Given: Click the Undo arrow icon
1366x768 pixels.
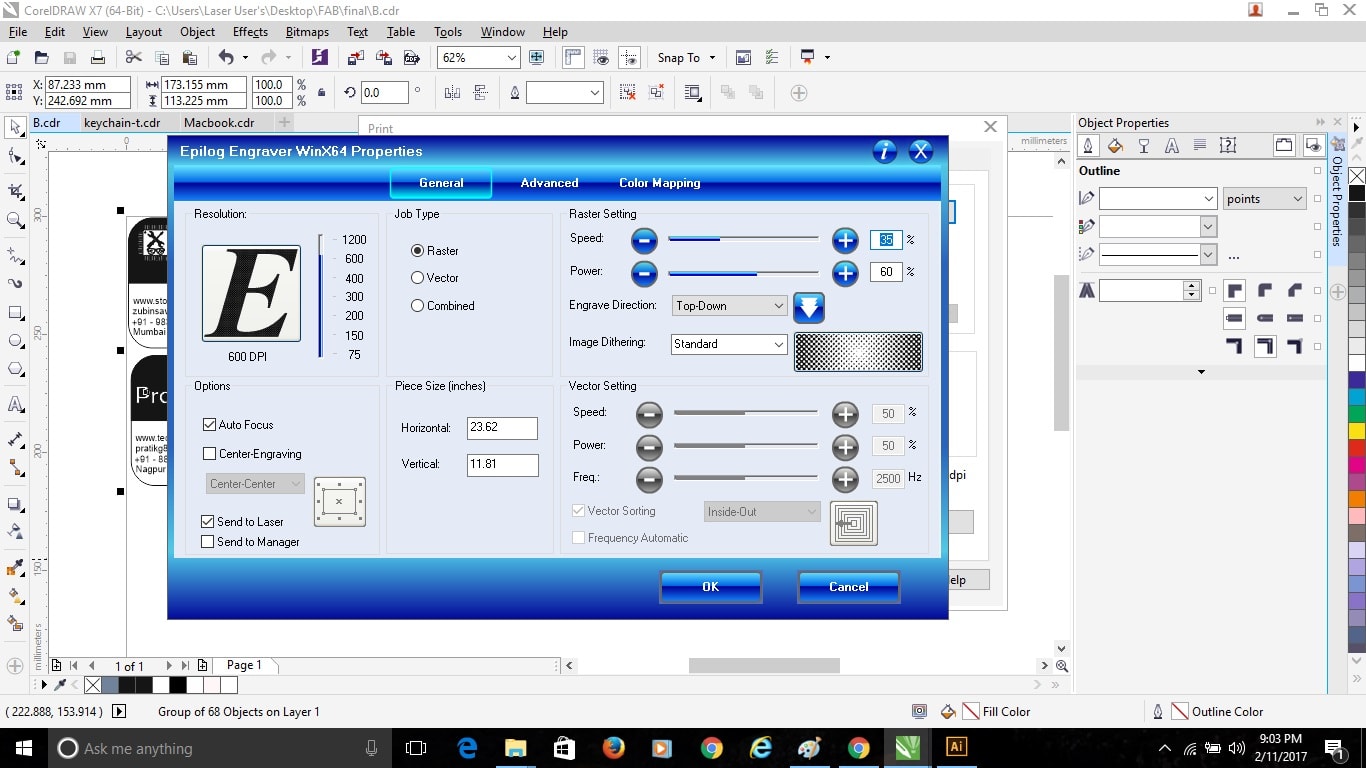Looking at the screenshot, I should coord(226,58).
